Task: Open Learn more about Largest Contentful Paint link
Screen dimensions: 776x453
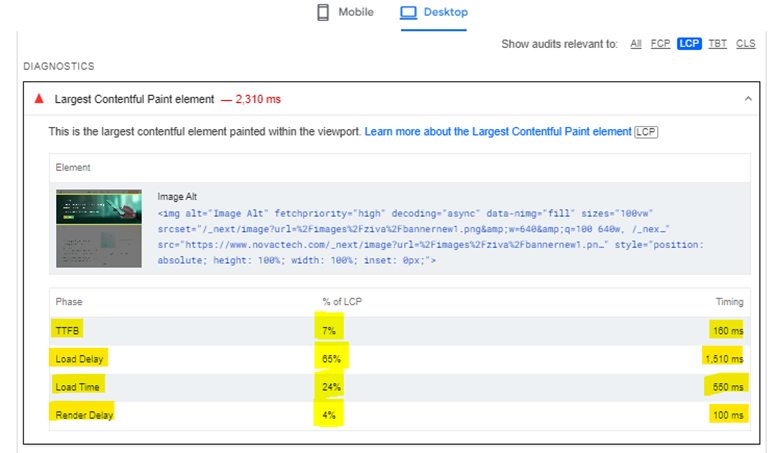Action: pyautogui.click(x=497, y=132)
